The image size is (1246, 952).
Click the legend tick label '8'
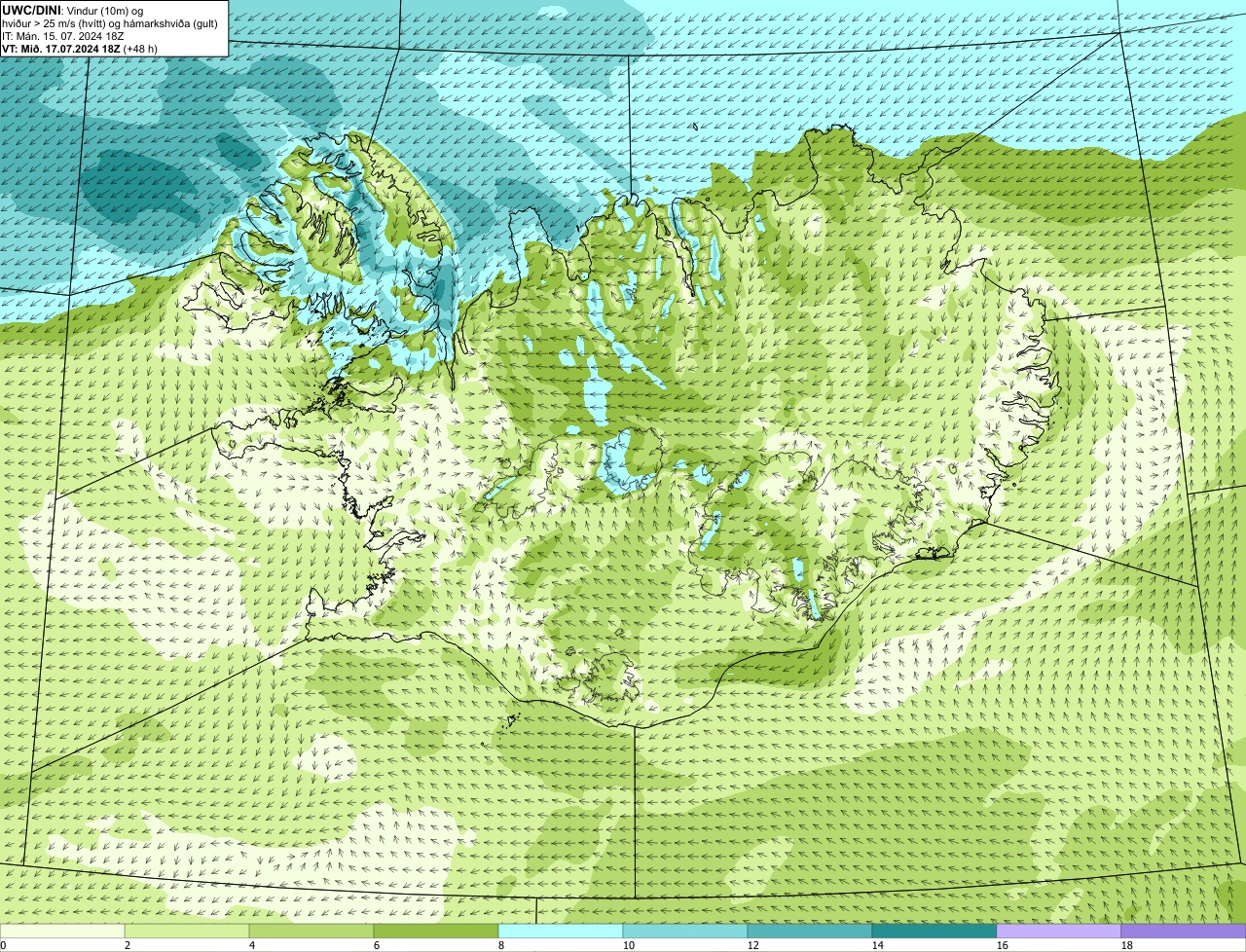coord(501,945)
